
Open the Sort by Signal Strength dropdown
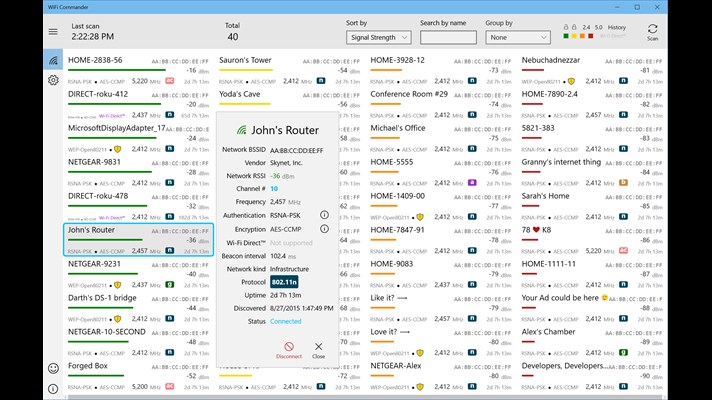pyautogui.click(x=378, y=37)
